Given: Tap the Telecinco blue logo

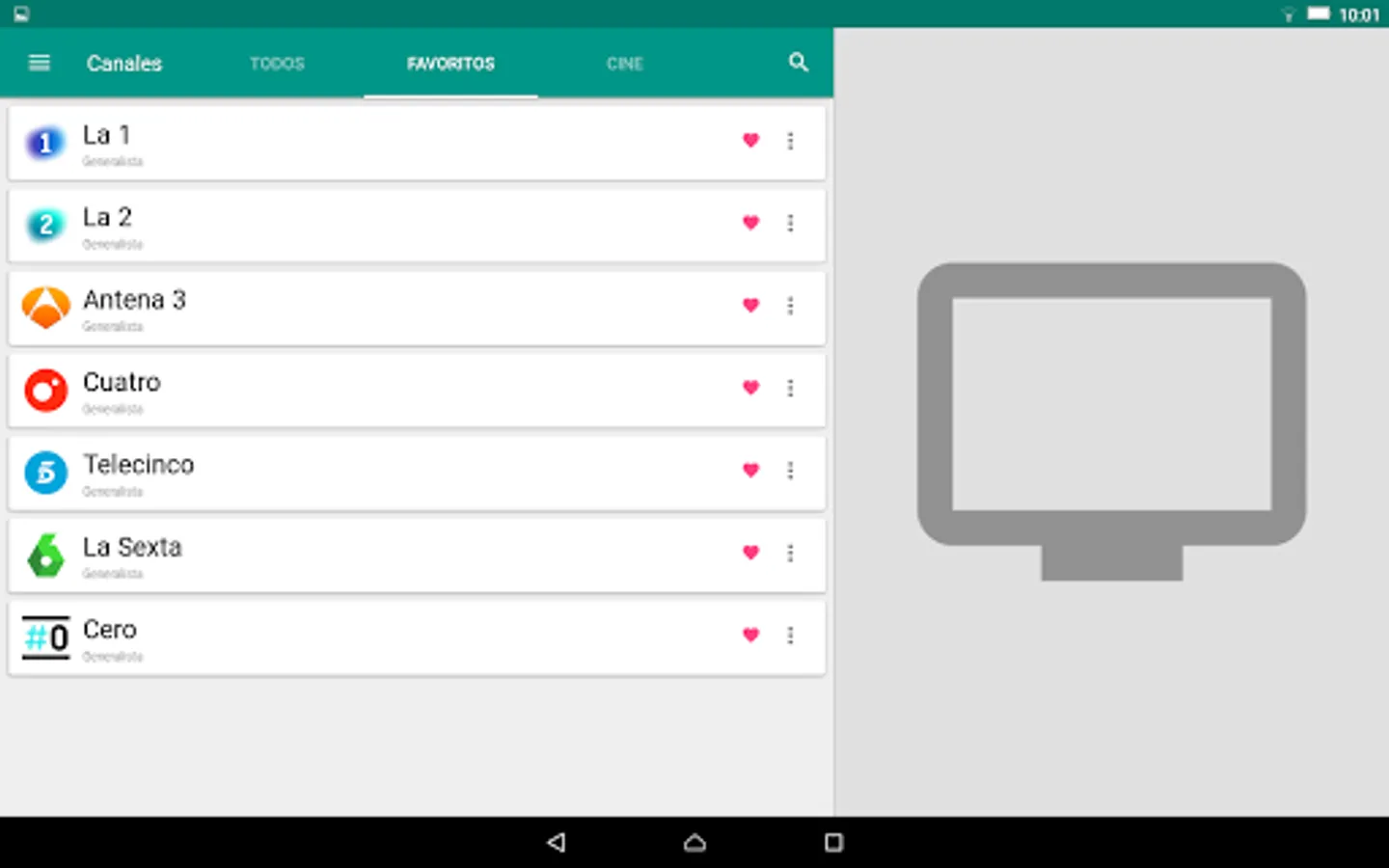Looking at the screenshot, I should point(45,473).
